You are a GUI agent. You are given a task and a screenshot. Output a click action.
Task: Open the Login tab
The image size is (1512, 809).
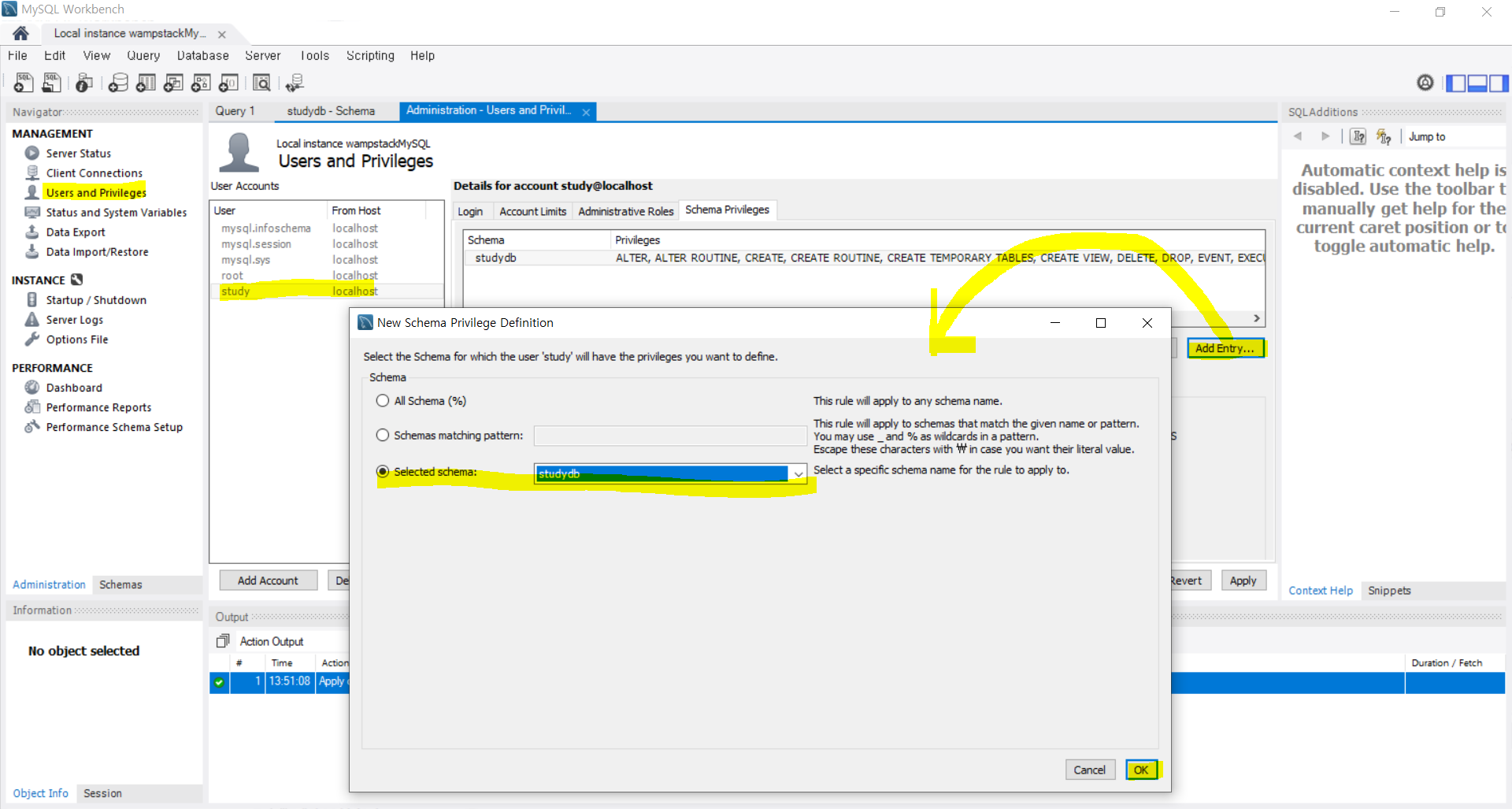coord(470,211)
